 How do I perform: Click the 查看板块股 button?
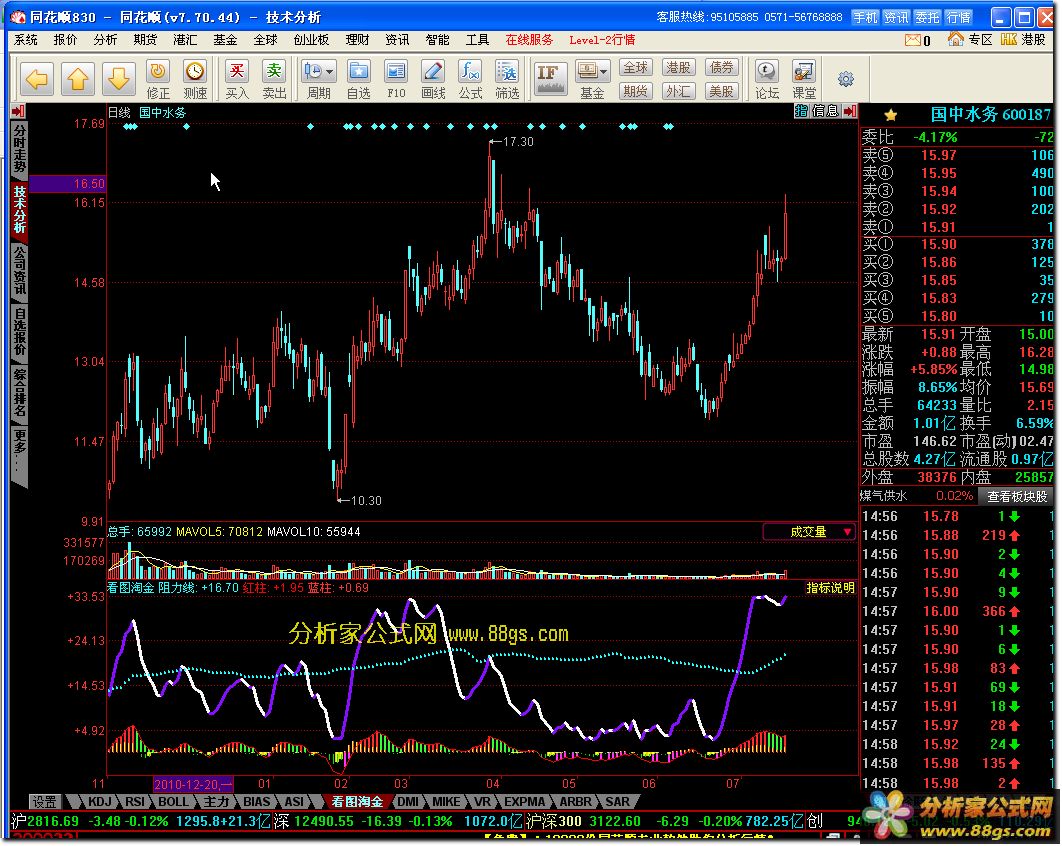(1017, 496)
